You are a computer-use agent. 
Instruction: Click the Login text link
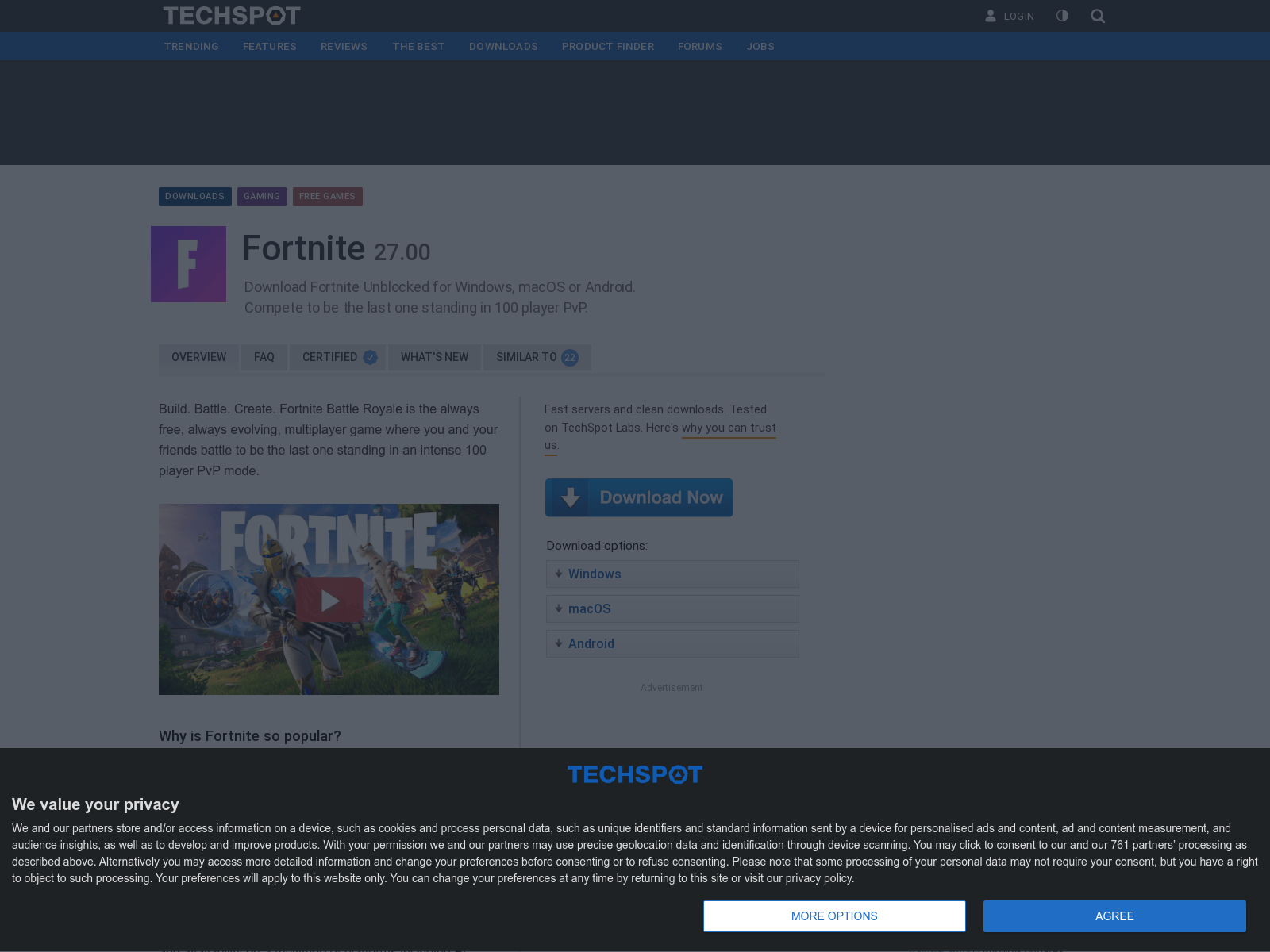[1018, 17]
